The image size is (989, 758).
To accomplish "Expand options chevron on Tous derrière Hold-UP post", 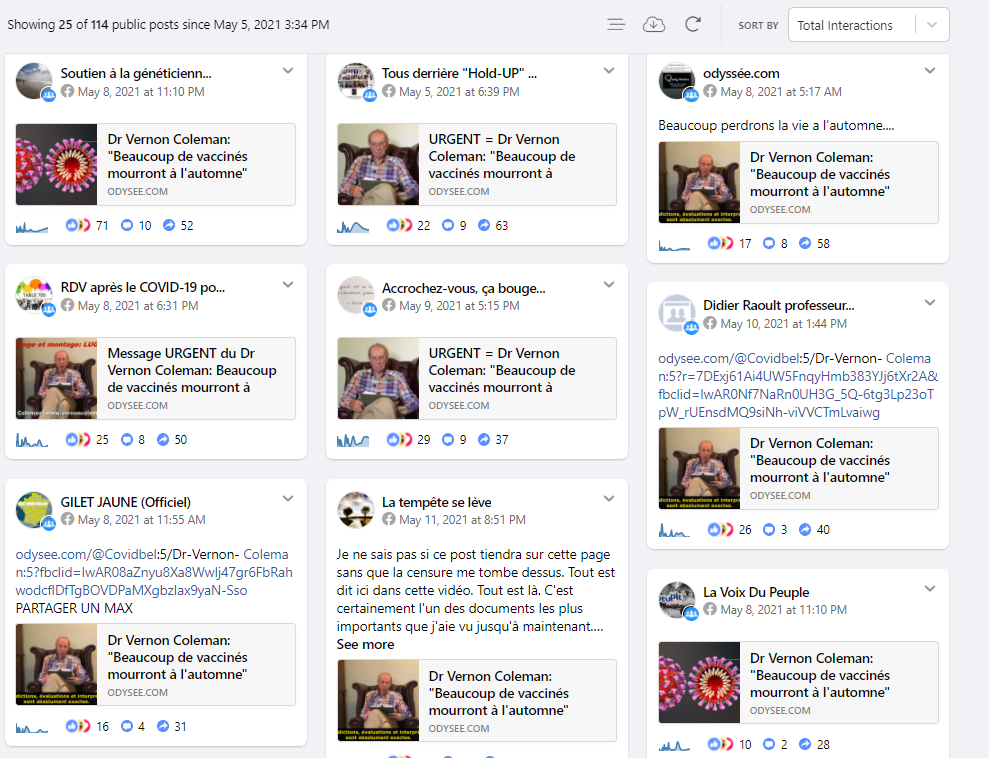I will coord(609,71).
